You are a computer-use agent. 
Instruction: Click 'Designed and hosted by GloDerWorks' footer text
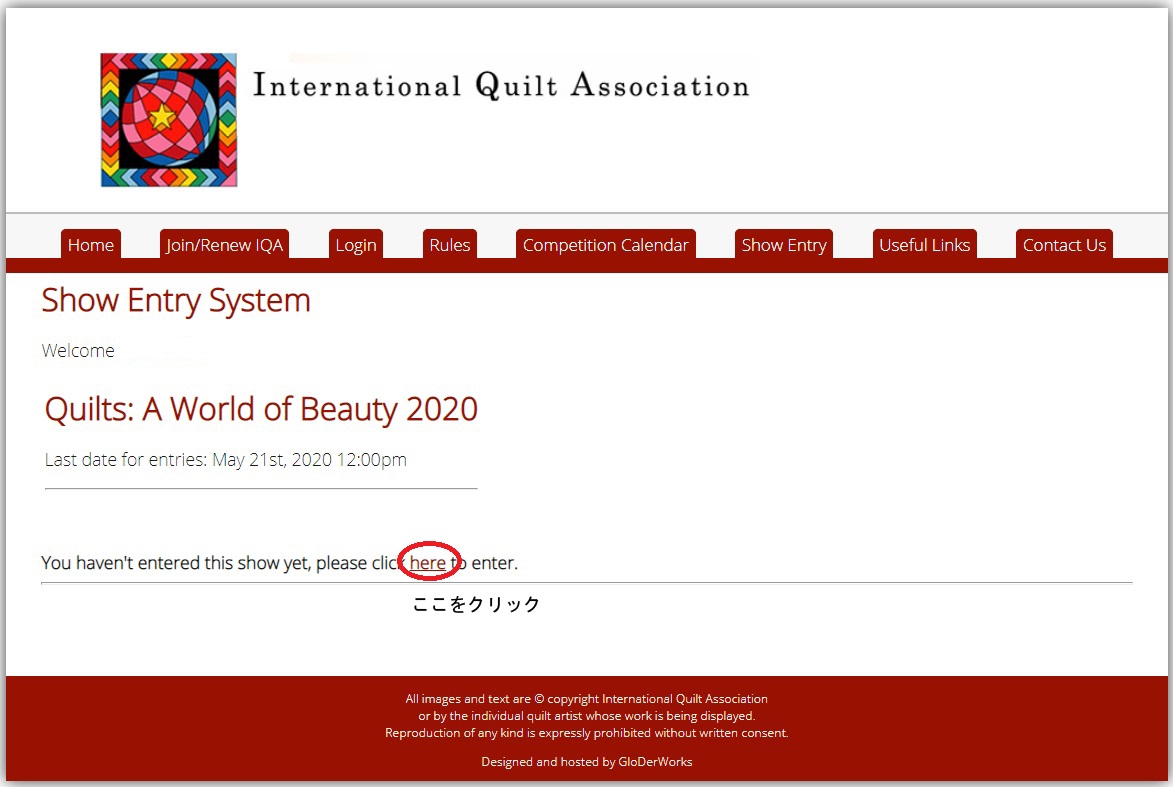click(586, 762)
